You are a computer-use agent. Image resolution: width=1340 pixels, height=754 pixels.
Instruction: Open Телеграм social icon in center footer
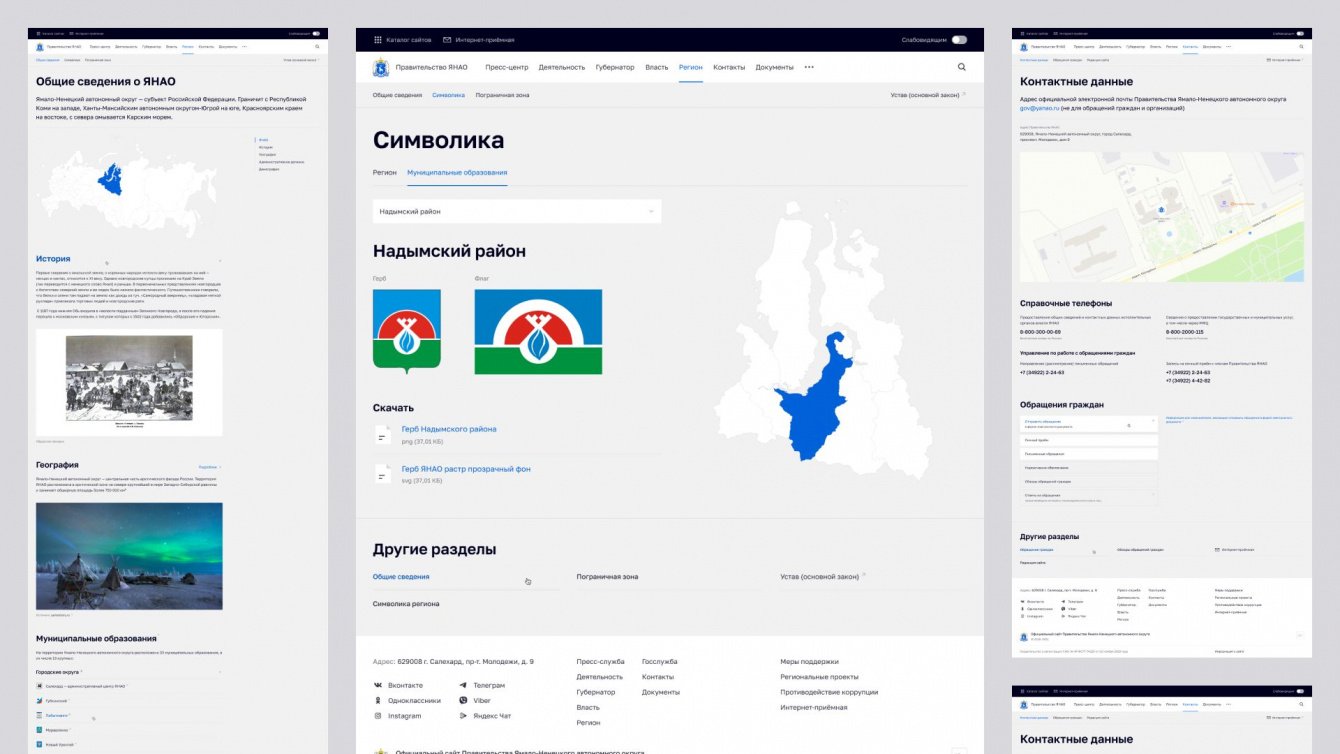coord(463,685)
